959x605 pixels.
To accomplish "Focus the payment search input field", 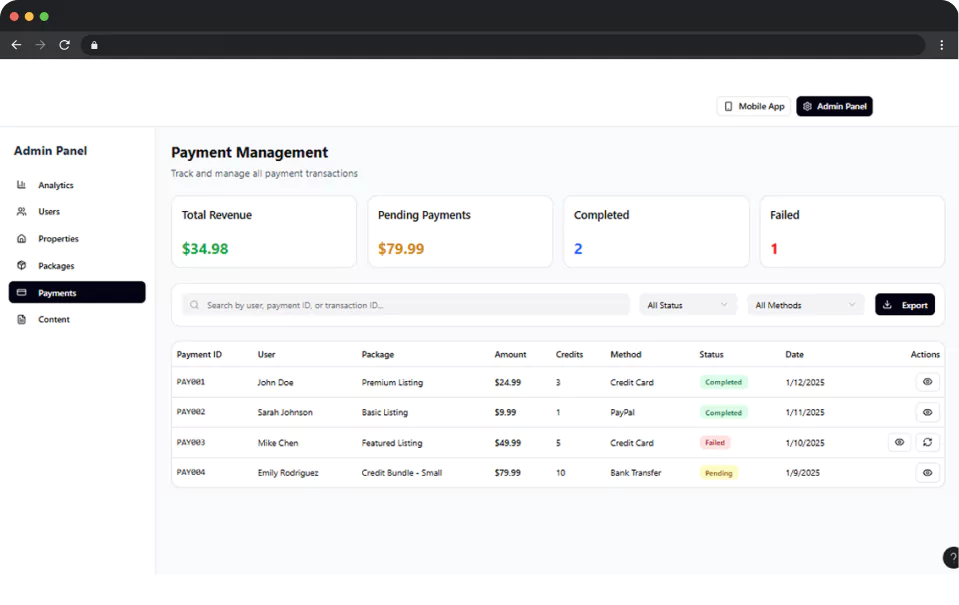I will [x=410, y=305].
